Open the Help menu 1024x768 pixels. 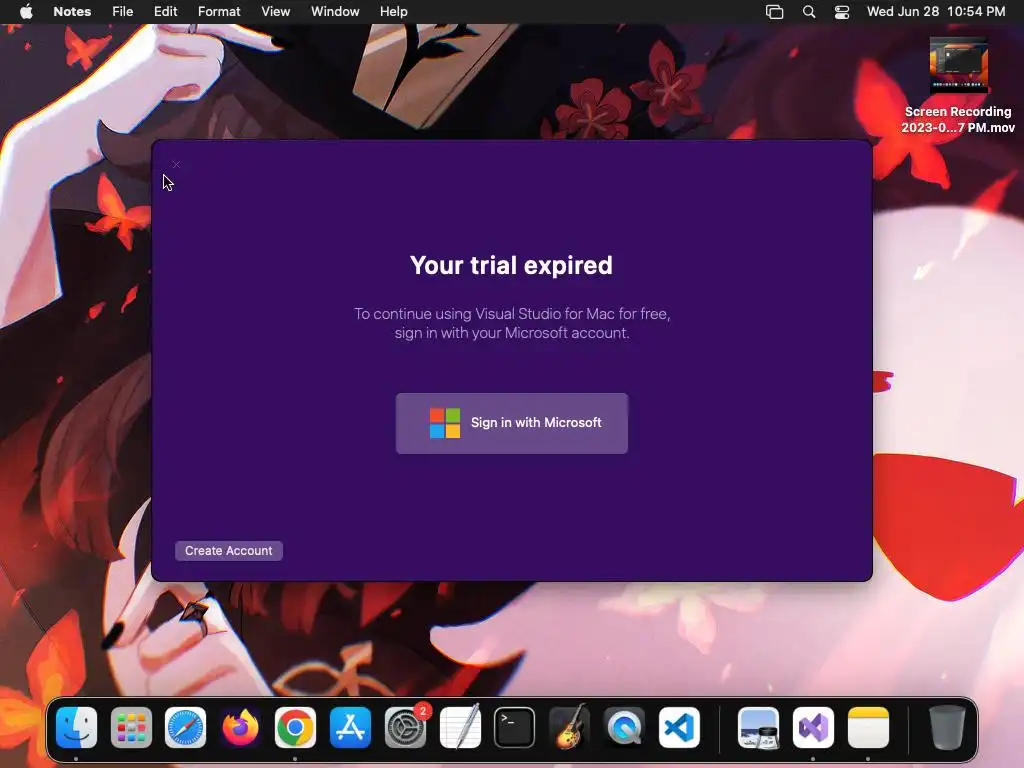click(393, 11)
